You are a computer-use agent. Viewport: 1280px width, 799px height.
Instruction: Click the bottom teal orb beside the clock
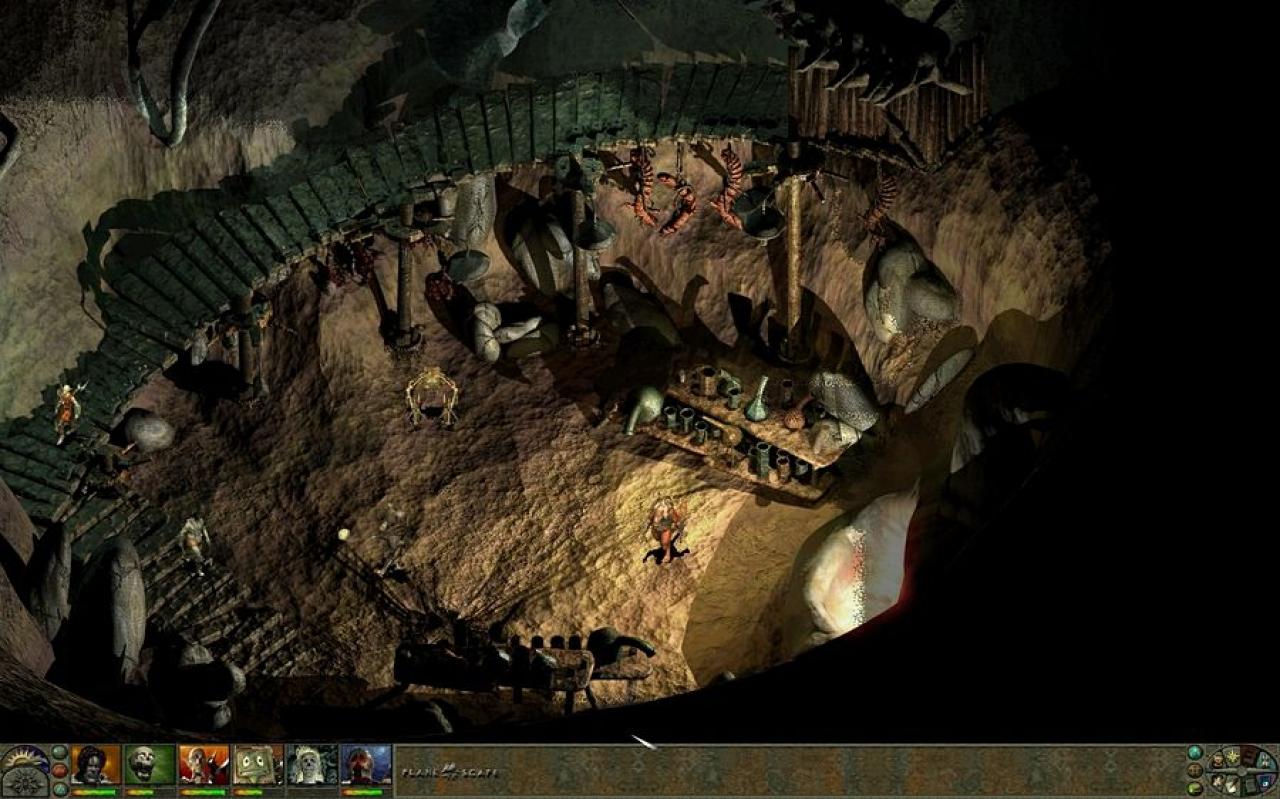point(59,789)
